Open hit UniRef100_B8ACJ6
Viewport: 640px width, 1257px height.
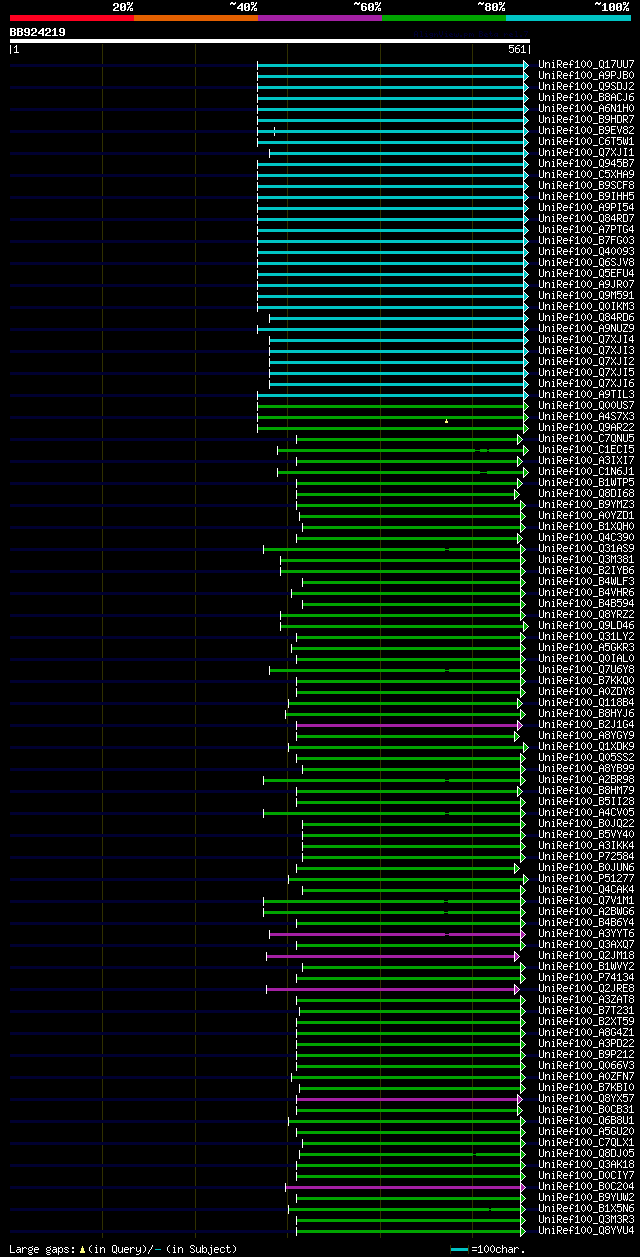586,97
